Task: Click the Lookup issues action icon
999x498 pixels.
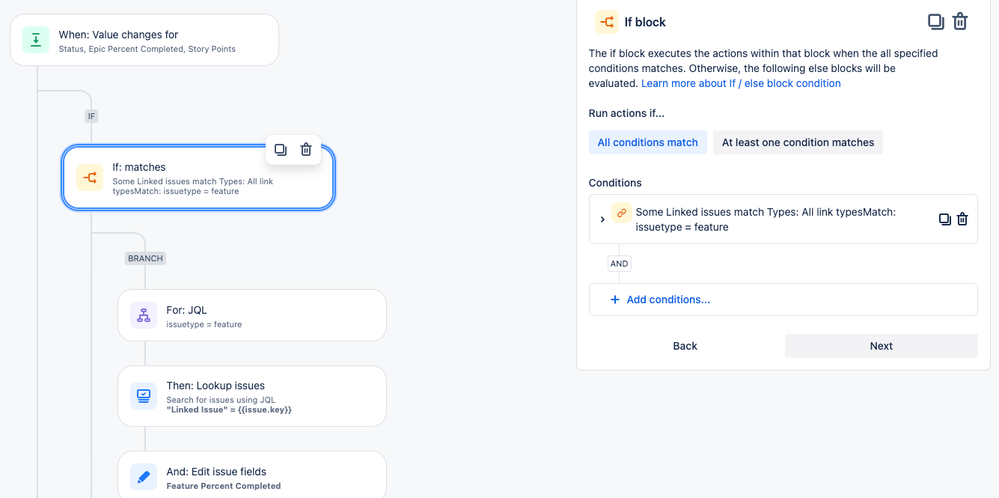Action: [144, 395]
